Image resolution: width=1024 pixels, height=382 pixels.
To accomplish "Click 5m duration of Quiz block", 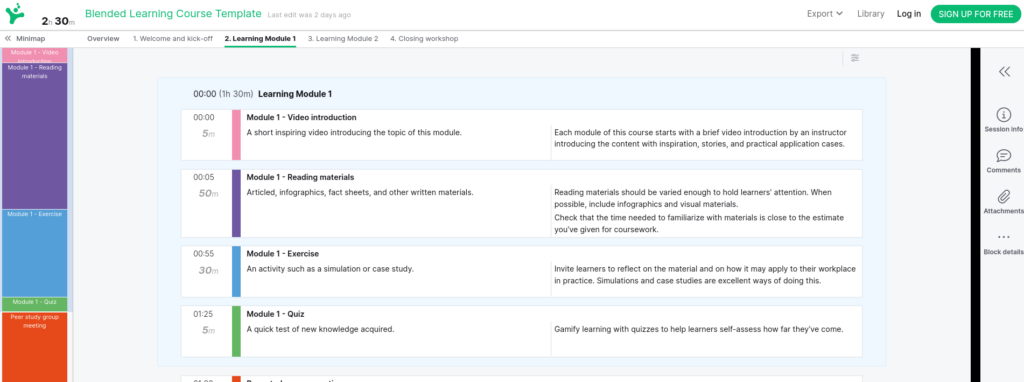I will tap(208, 330).
